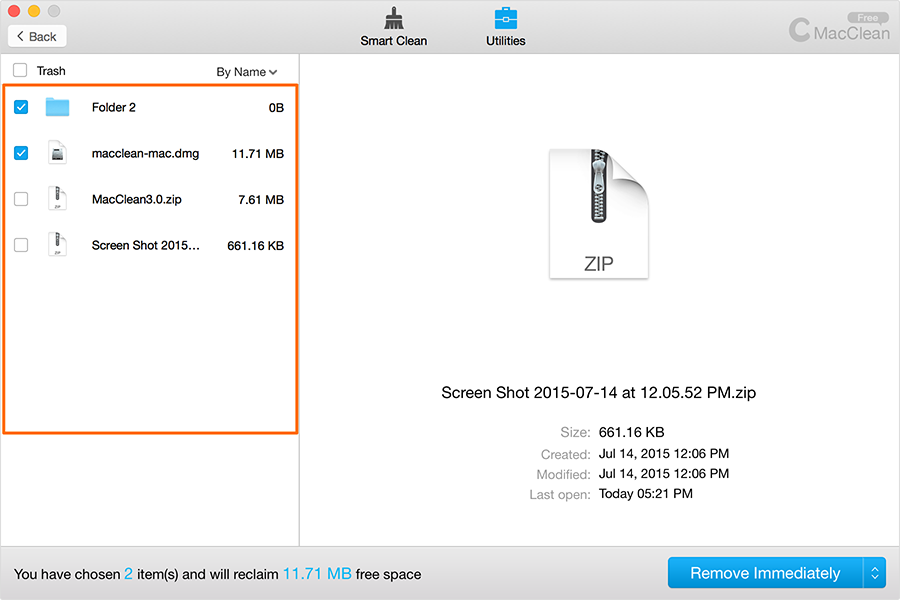Go back using the Back button
This screenshot has width=900, height=600.
click(x=37, y=36)
